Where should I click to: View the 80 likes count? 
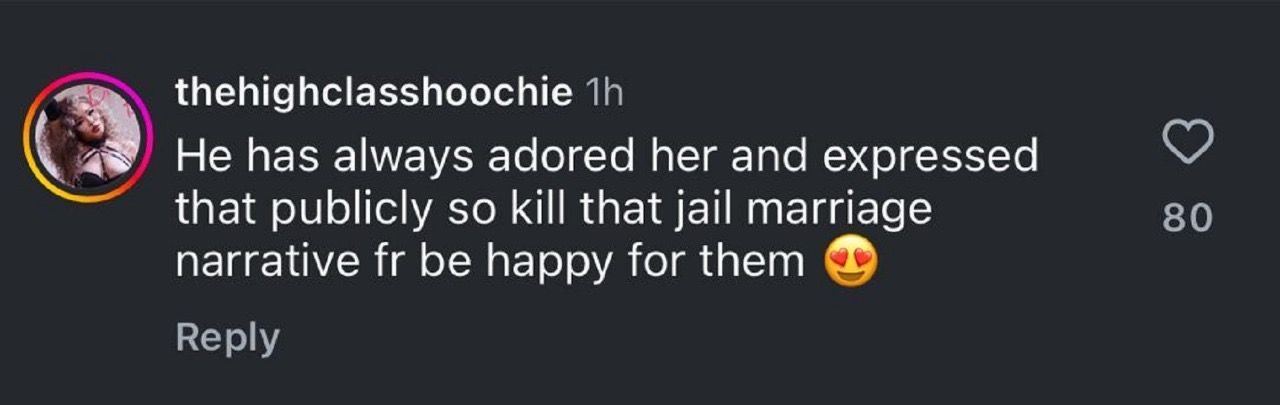[1188, 217]
